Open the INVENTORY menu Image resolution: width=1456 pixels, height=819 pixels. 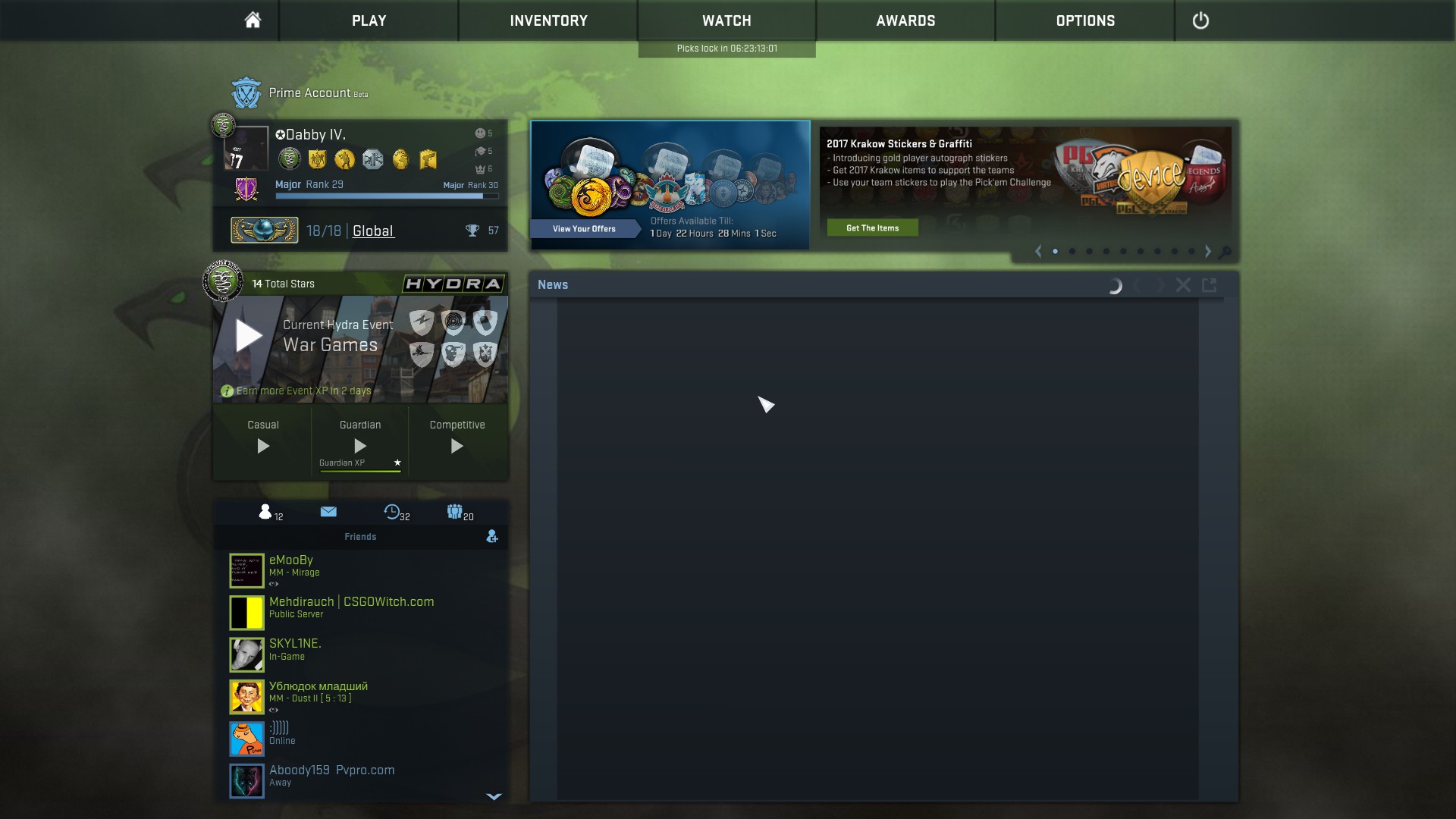pos(548,20)
